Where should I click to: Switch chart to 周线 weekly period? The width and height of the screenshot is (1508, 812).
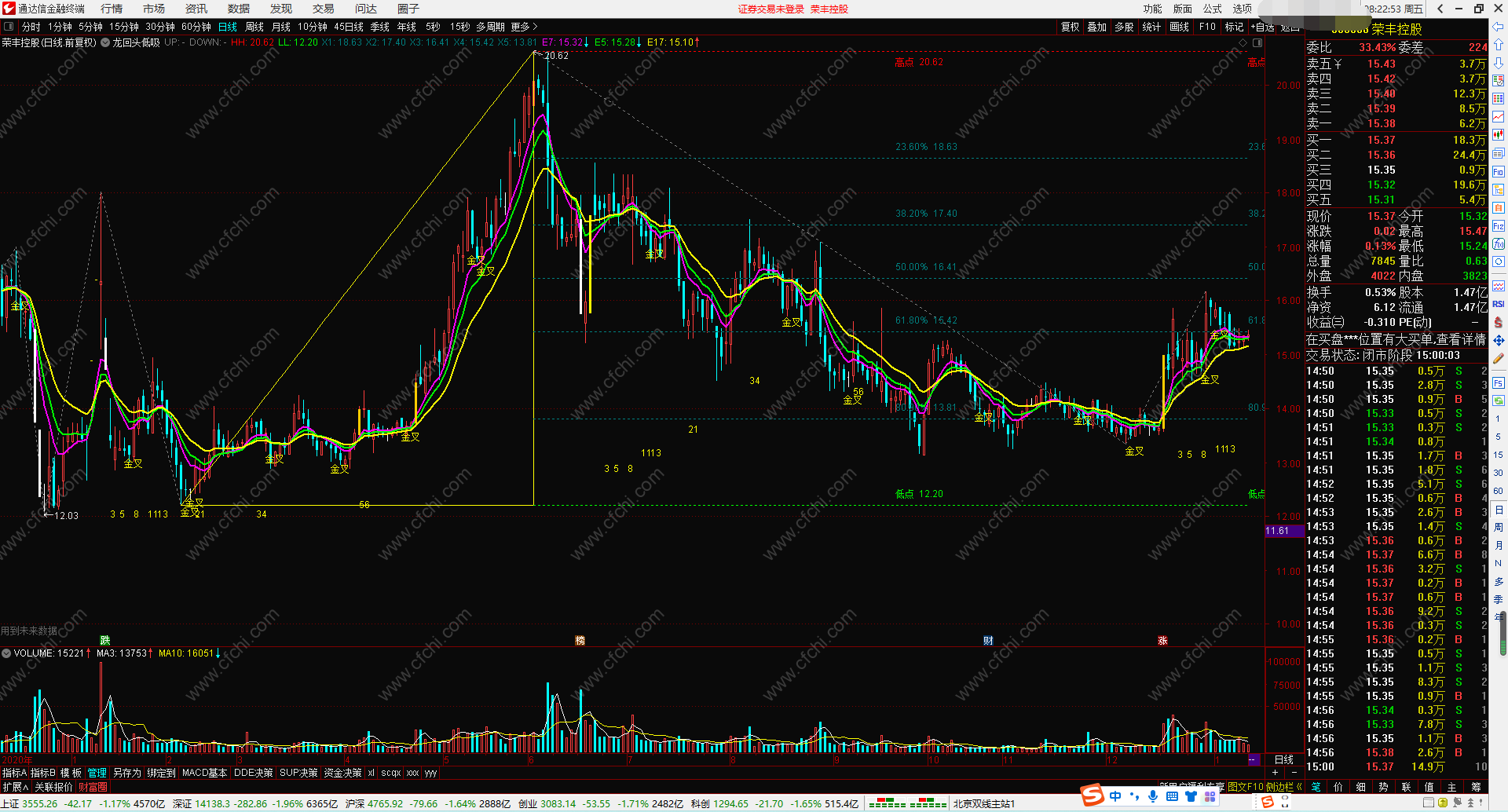[x=254, y=27]
